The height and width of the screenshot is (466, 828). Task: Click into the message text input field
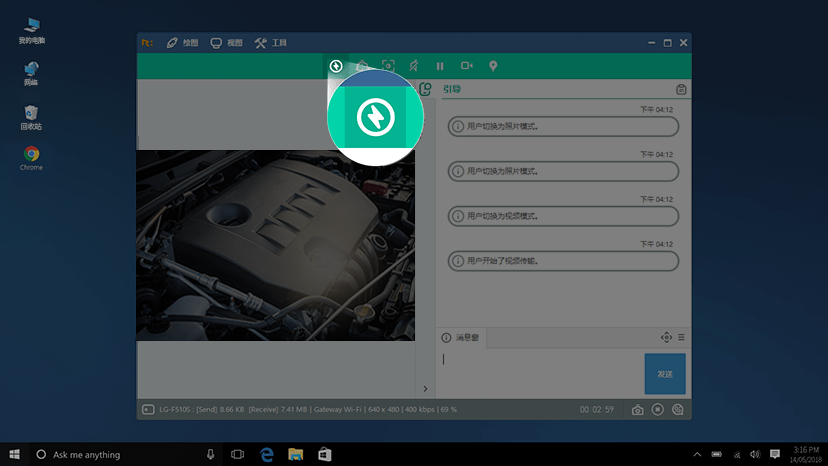click(540, 373)
